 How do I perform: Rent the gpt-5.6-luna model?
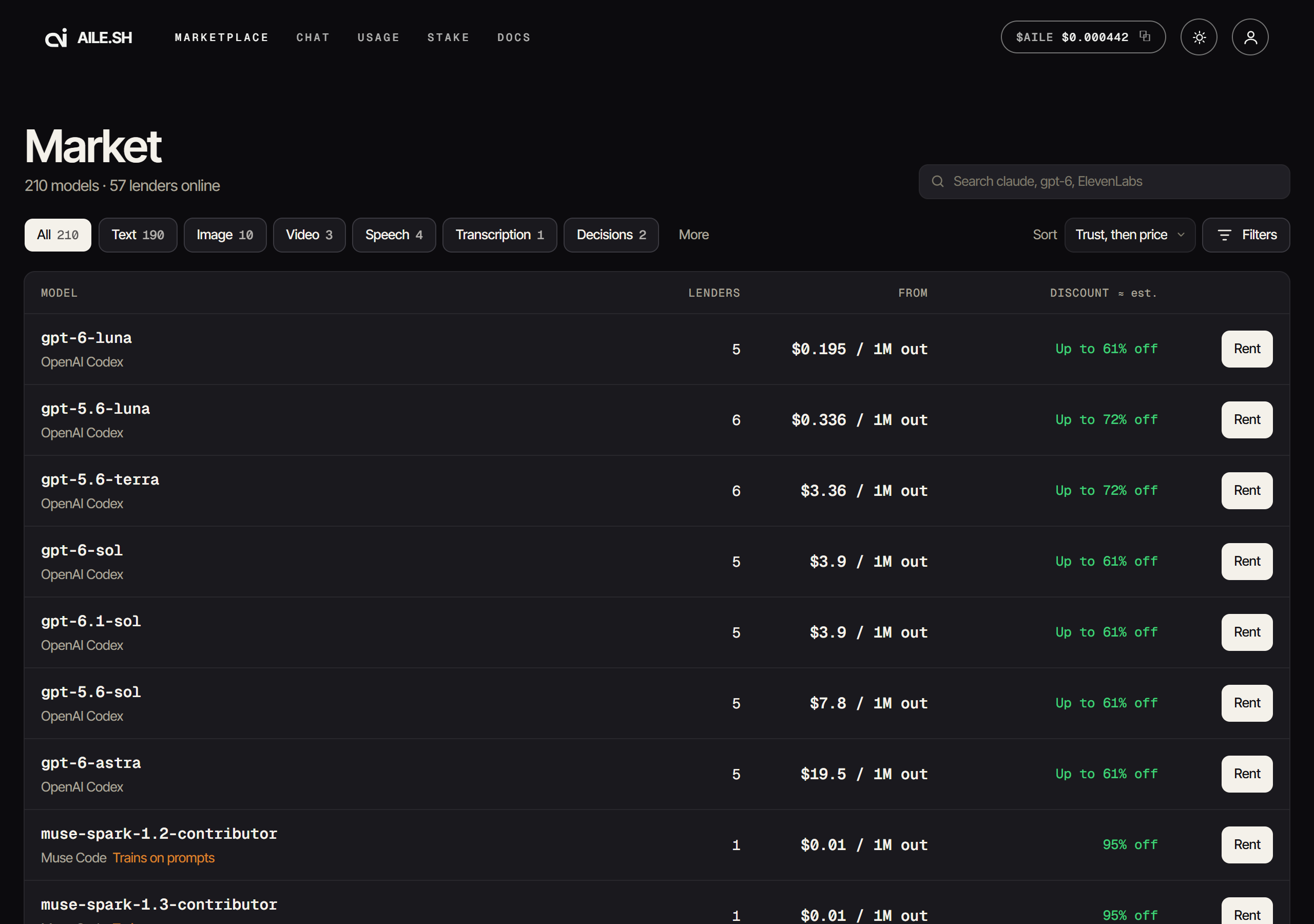[1246, 419]
